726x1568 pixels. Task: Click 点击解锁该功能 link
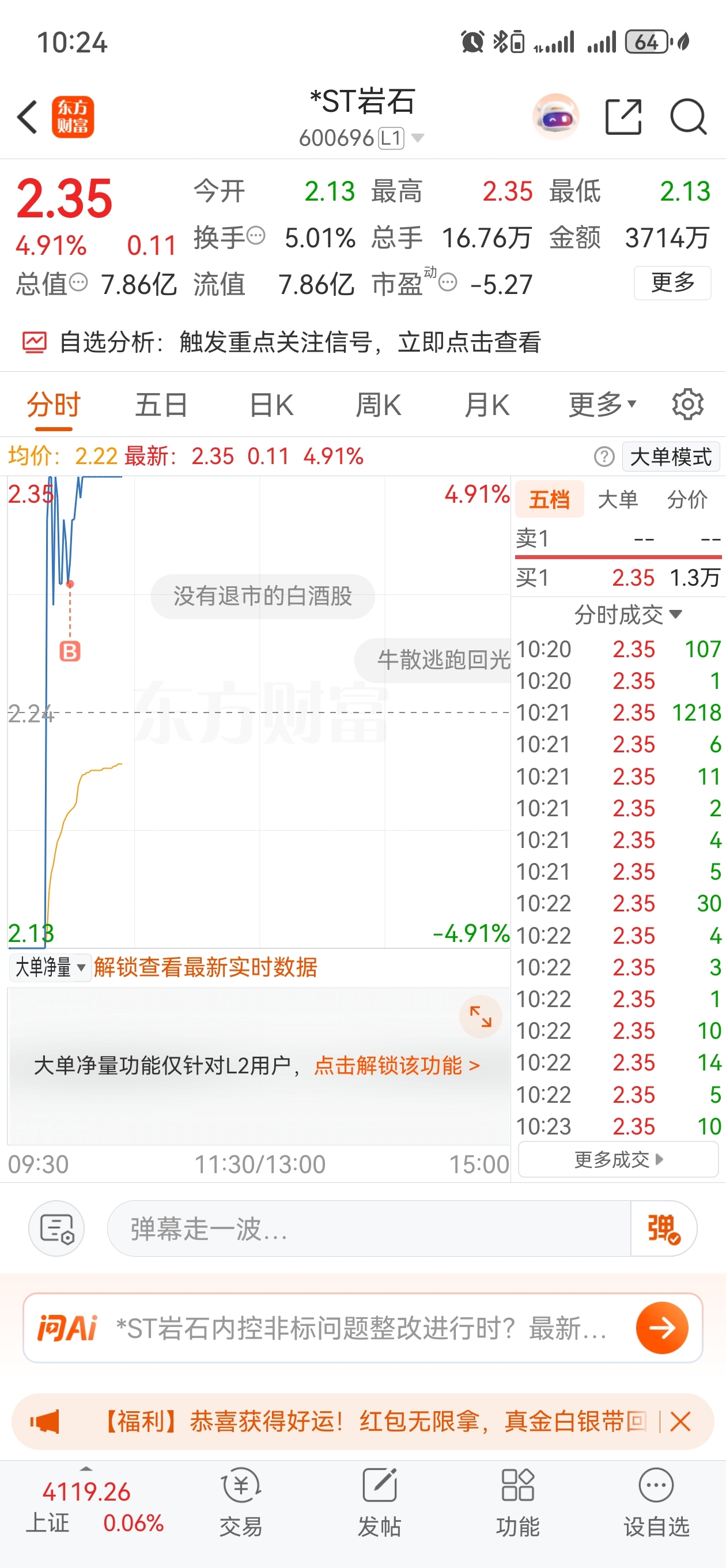(397, 1065)
